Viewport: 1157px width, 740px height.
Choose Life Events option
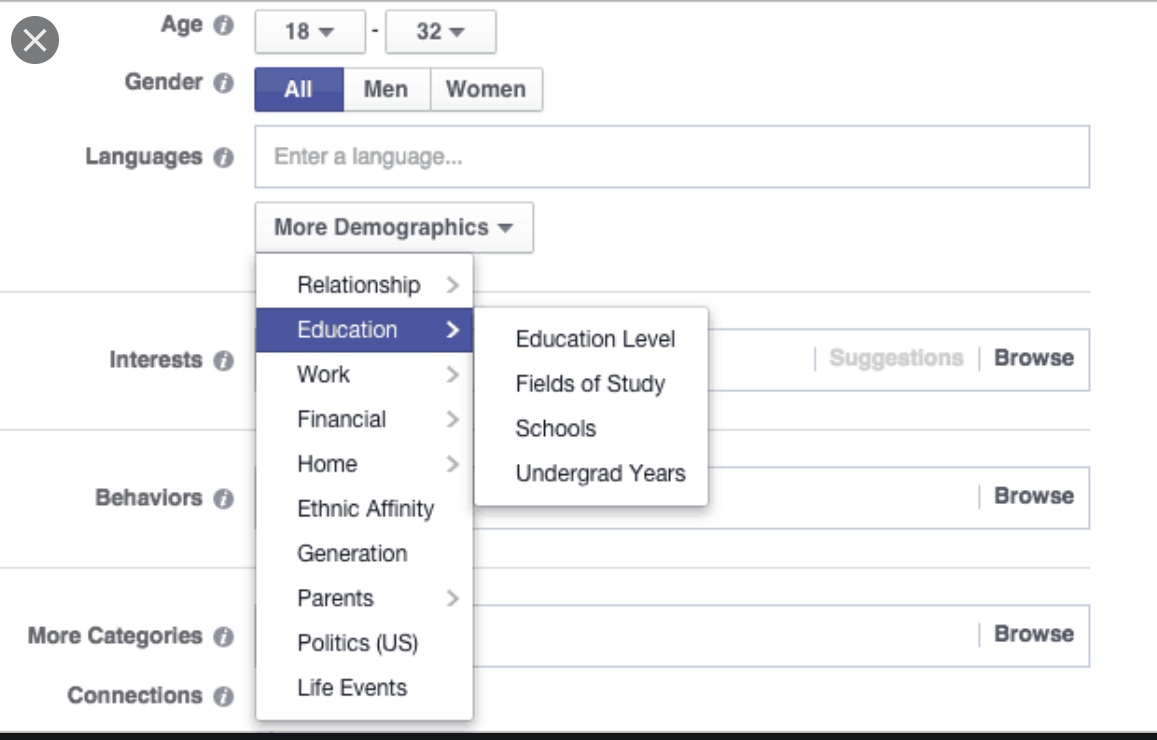coord(365,688)
